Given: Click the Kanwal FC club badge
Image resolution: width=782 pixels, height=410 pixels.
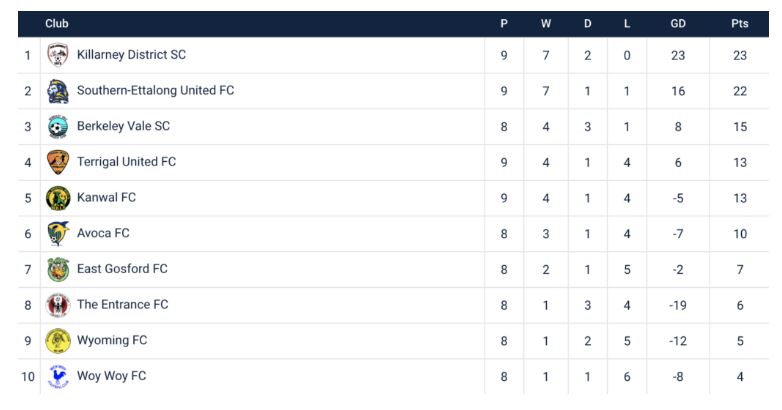Looking at the screenshot, I should [58, 198].
